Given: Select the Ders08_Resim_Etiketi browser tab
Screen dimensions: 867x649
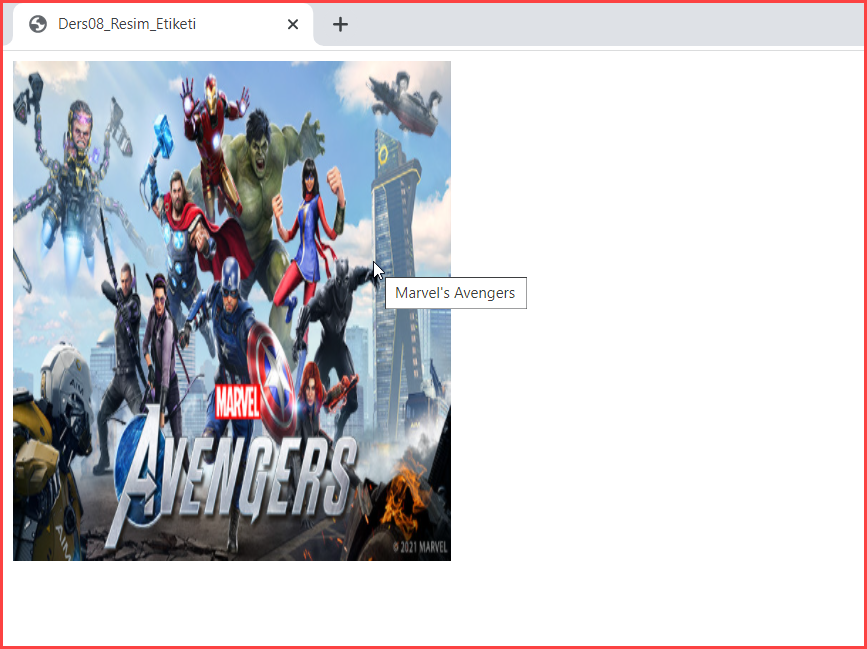Looking at the screenshot, I should tap(162, 24).
